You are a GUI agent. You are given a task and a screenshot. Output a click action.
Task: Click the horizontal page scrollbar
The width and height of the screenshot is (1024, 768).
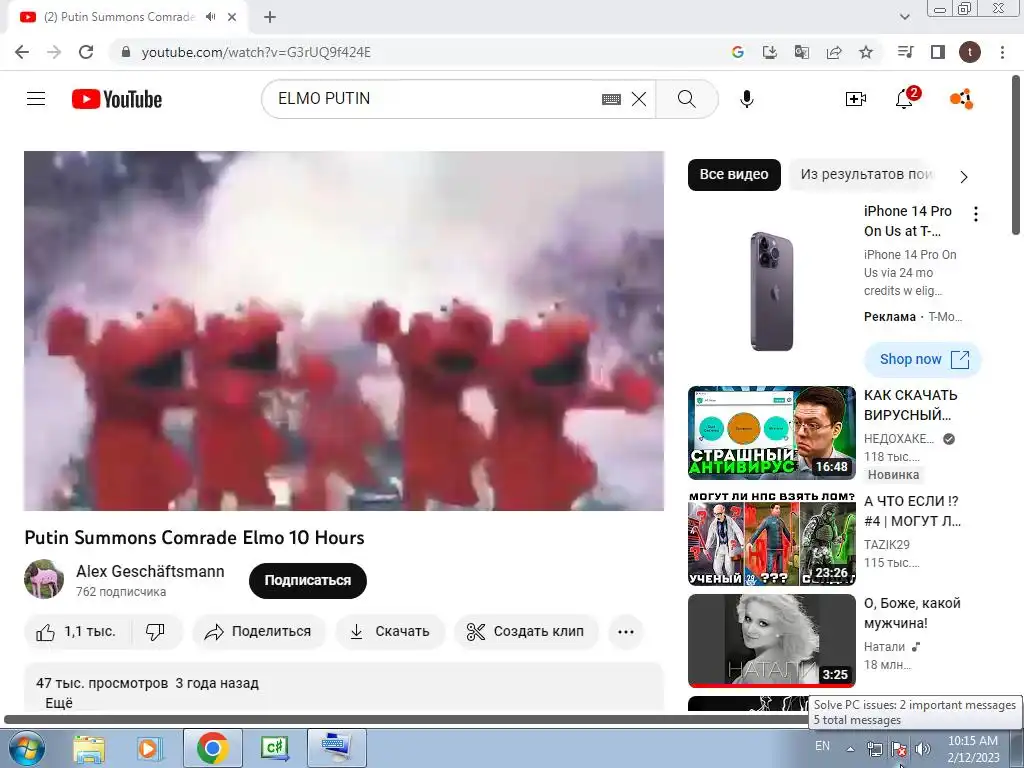[x=405, y=720]
